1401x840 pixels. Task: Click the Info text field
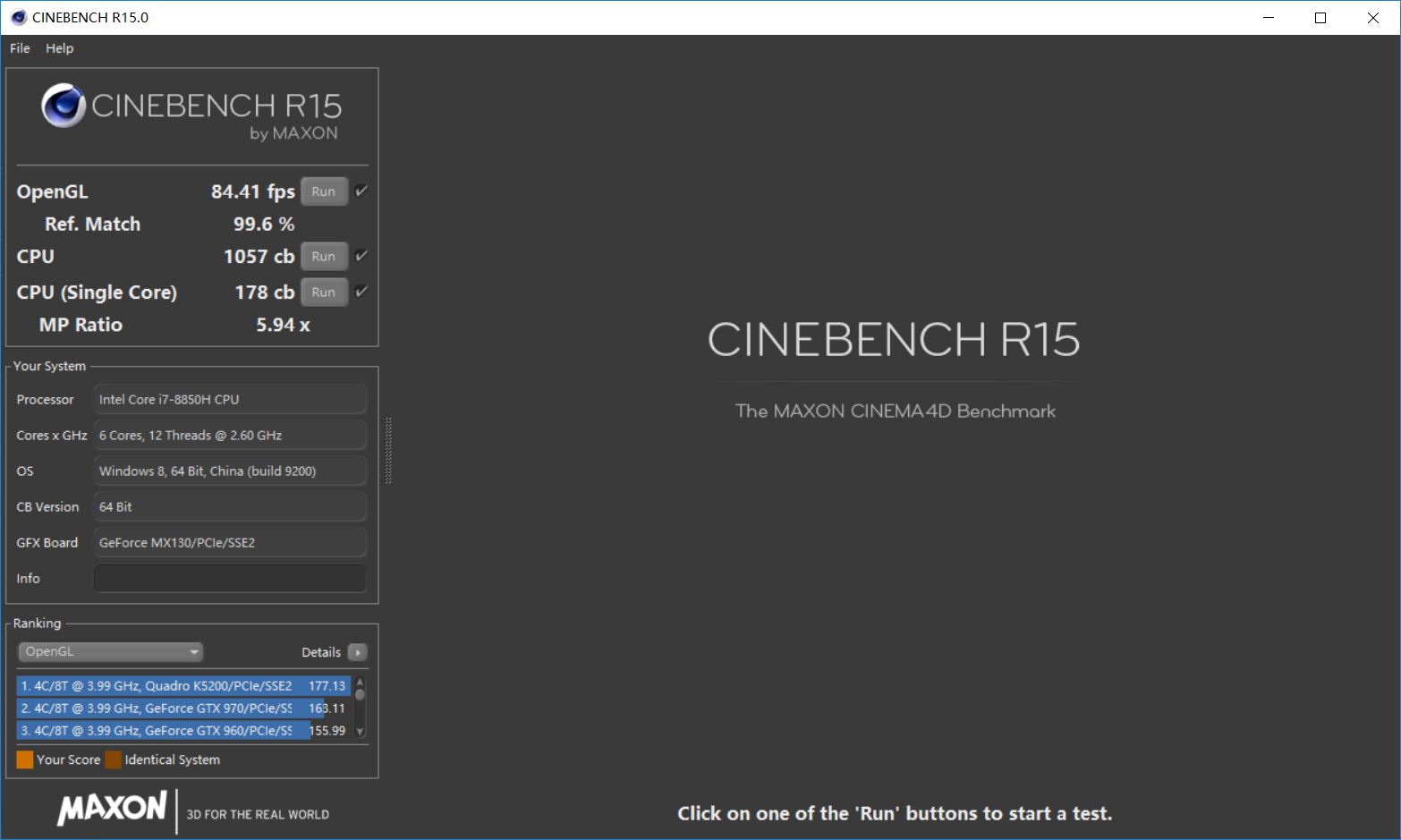click(230, 579)
